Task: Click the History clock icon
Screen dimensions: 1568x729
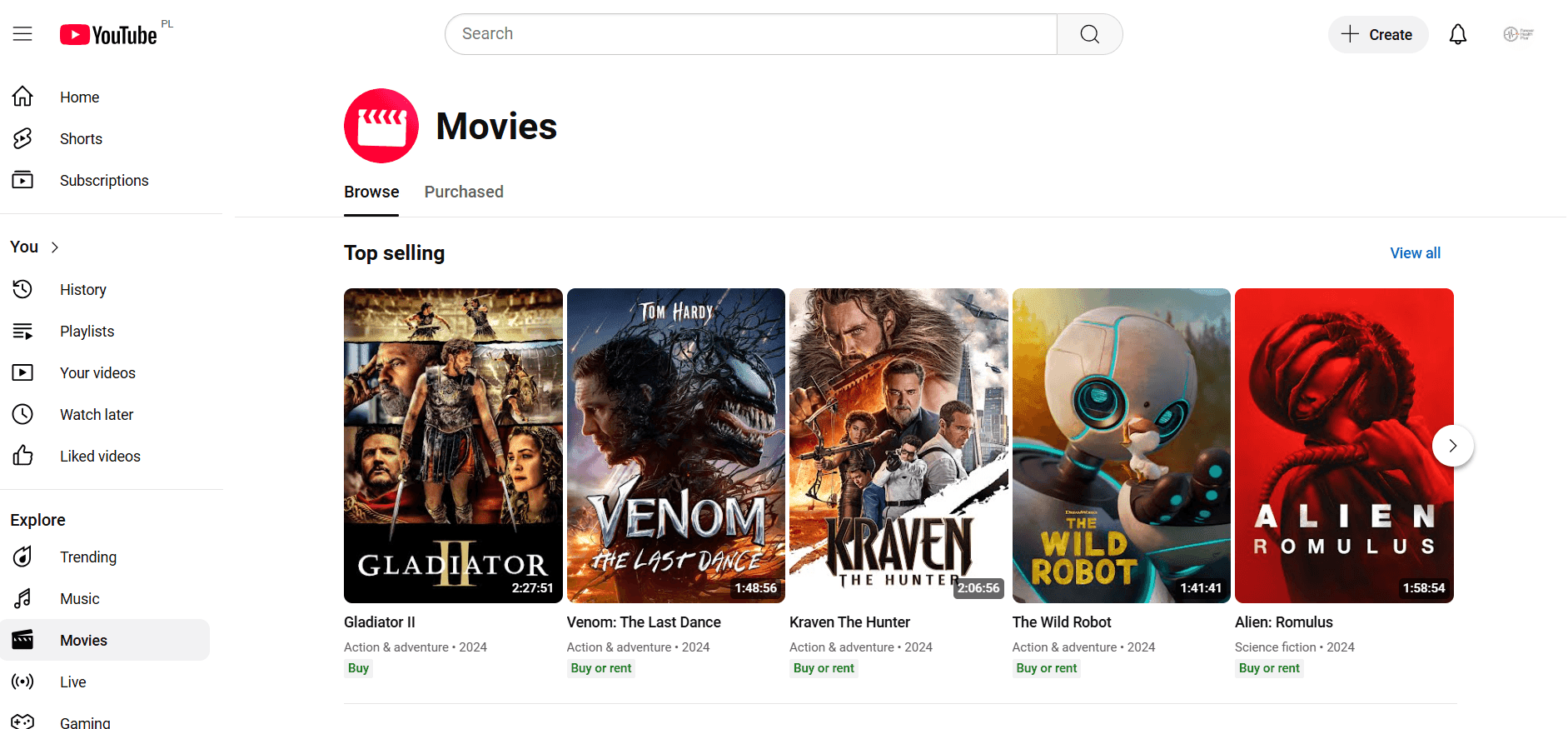Action: [x=22, y=289]
